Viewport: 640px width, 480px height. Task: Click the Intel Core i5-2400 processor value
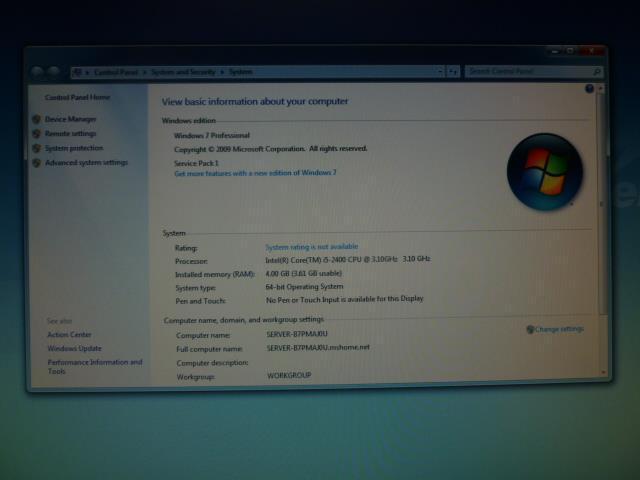click(x=348, y=260)
